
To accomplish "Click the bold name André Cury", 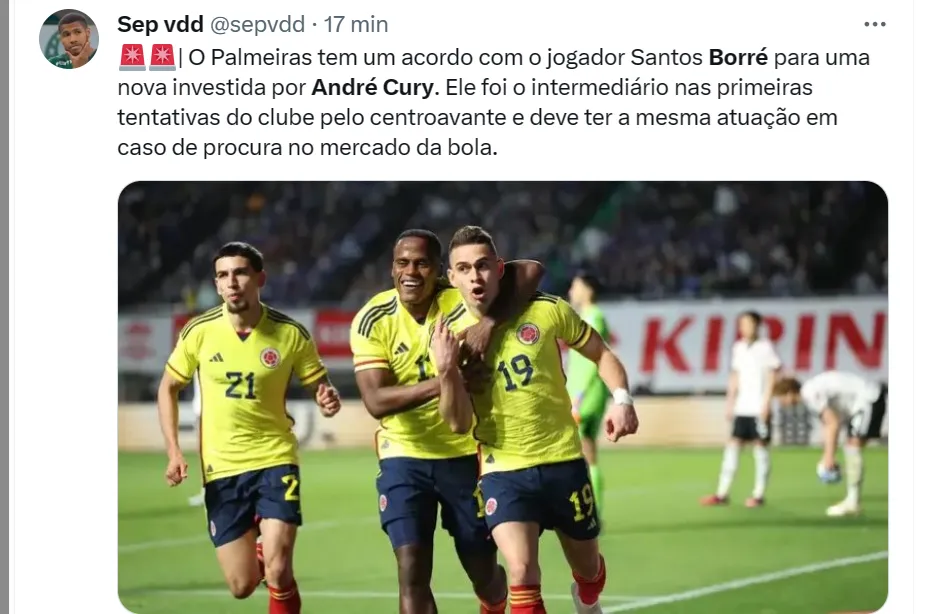I will (x=375, y=87).
